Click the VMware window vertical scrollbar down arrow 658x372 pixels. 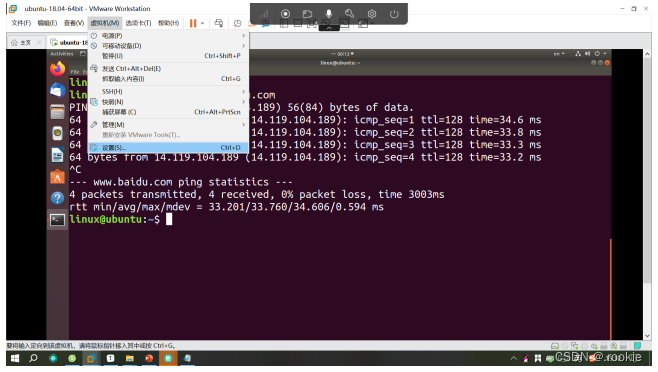click(648, 336)
